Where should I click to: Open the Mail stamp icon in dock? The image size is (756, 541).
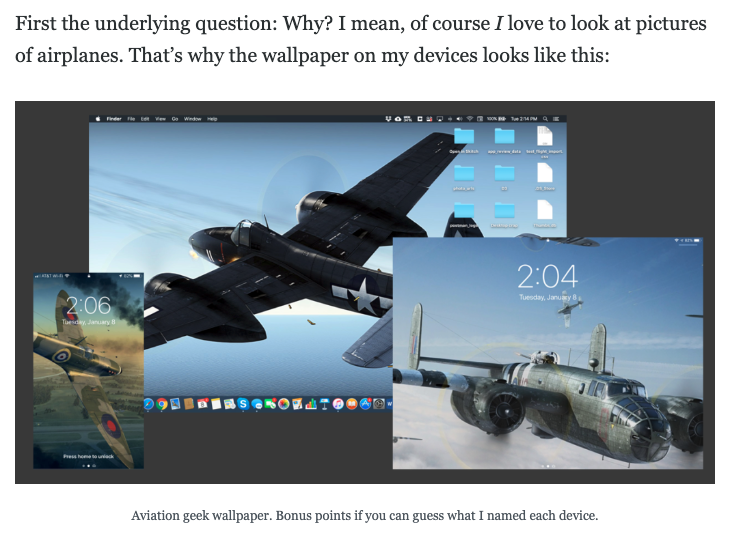(175, 404)
